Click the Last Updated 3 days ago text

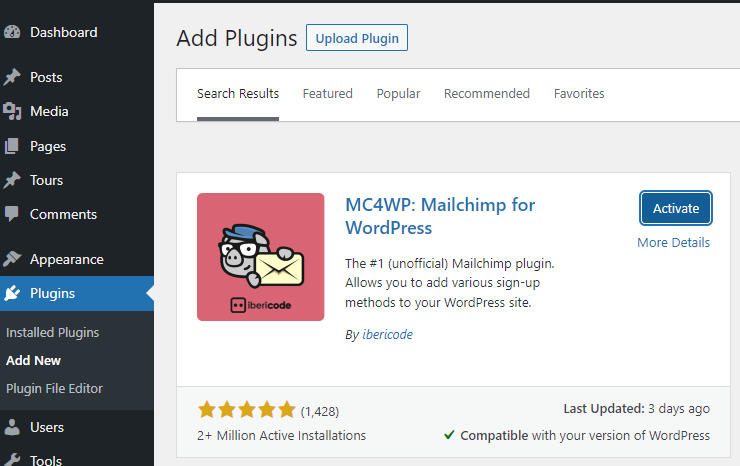tap(637, 409)
